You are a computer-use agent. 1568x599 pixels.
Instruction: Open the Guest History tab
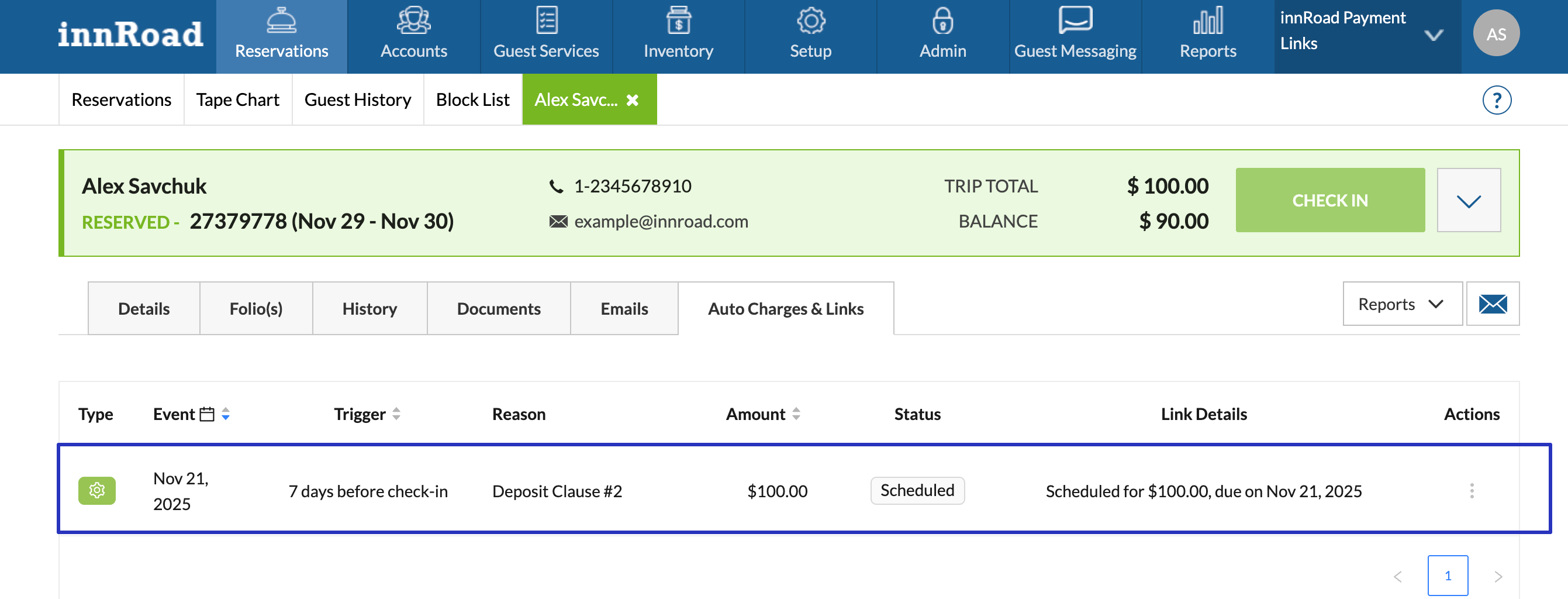[357, 100]
